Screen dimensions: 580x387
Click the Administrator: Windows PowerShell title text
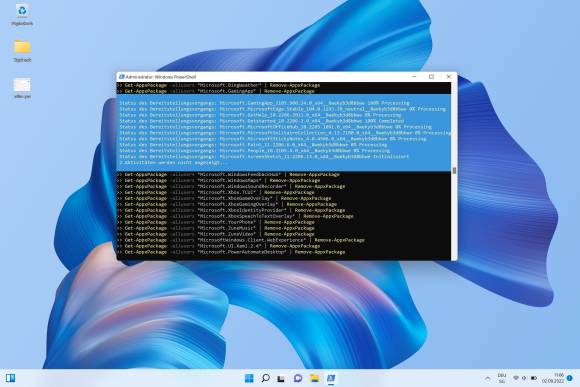(161, 77)
